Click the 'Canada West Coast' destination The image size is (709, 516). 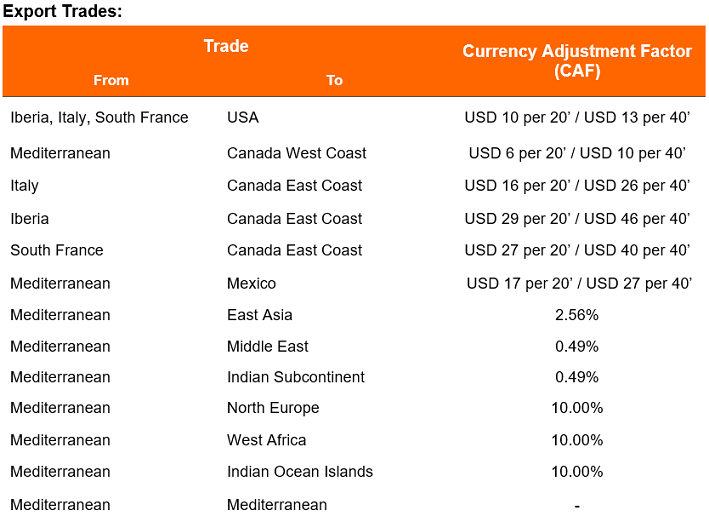(x=296, y=153)
